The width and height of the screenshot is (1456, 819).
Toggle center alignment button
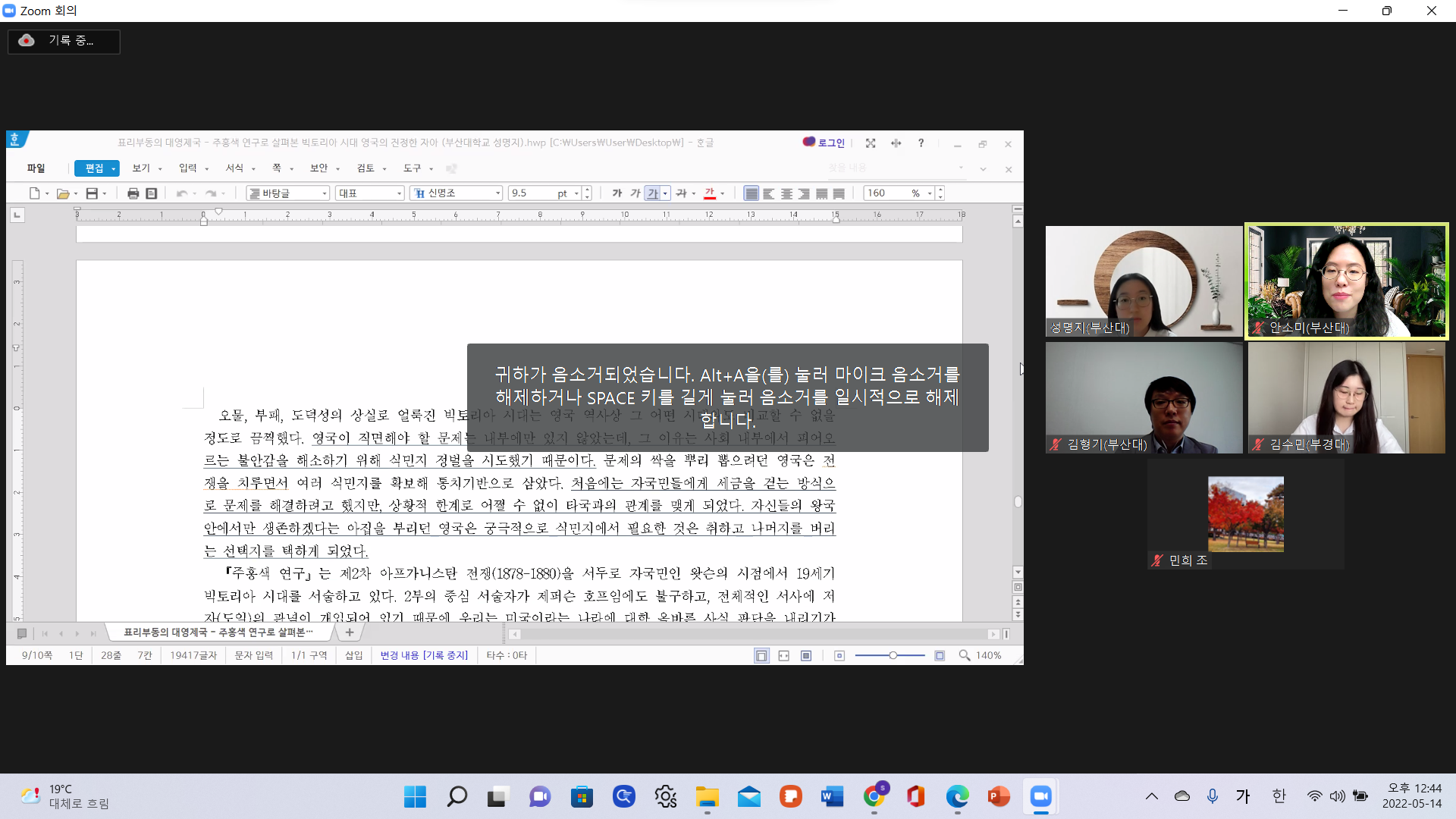tap(786, 193)
